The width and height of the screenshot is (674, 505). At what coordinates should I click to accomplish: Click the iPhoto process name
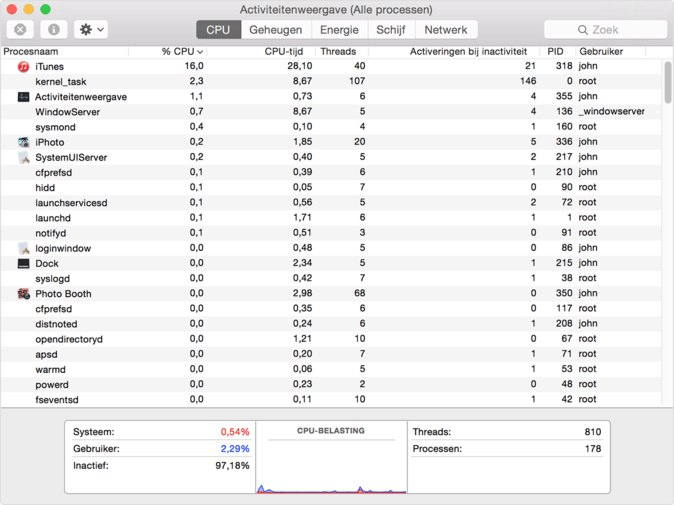pos(50,142)
